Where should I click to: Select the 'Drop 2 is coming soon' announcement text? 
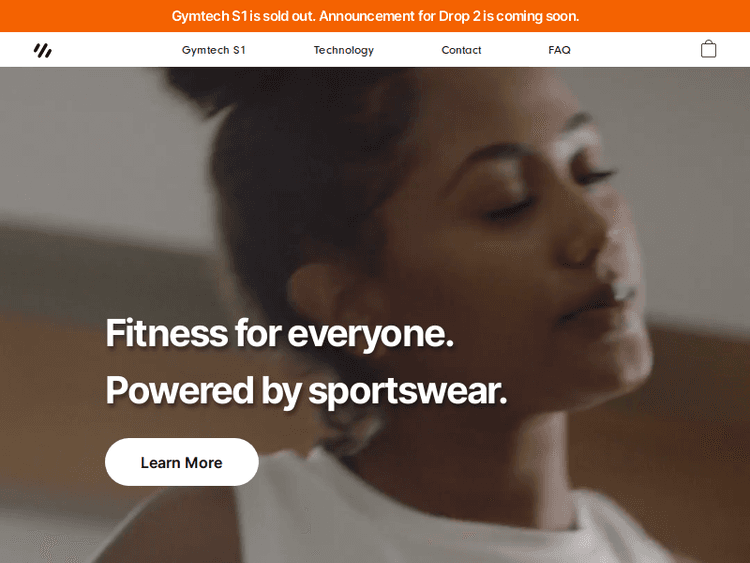tap(509, 16)
